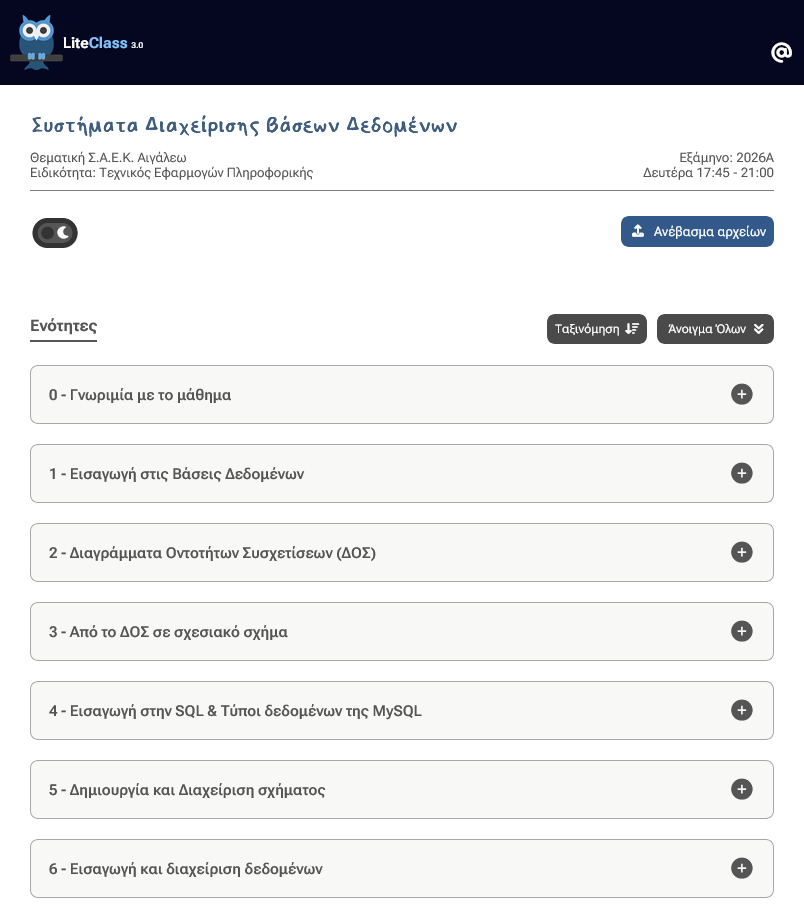
Task: Click the LiteClass owl logo
Action: coord(37,42)
